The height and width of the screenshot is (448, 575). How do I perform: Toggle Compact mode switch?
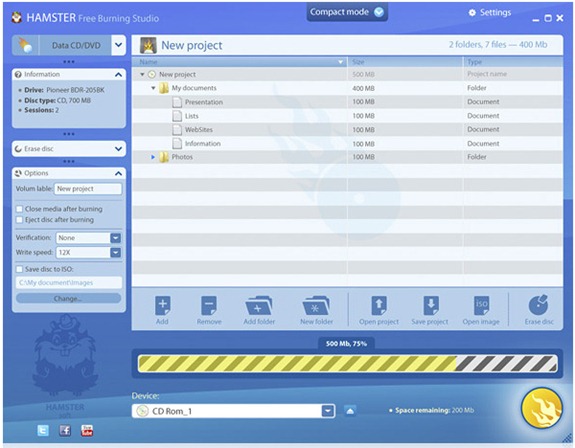(378, 12)
